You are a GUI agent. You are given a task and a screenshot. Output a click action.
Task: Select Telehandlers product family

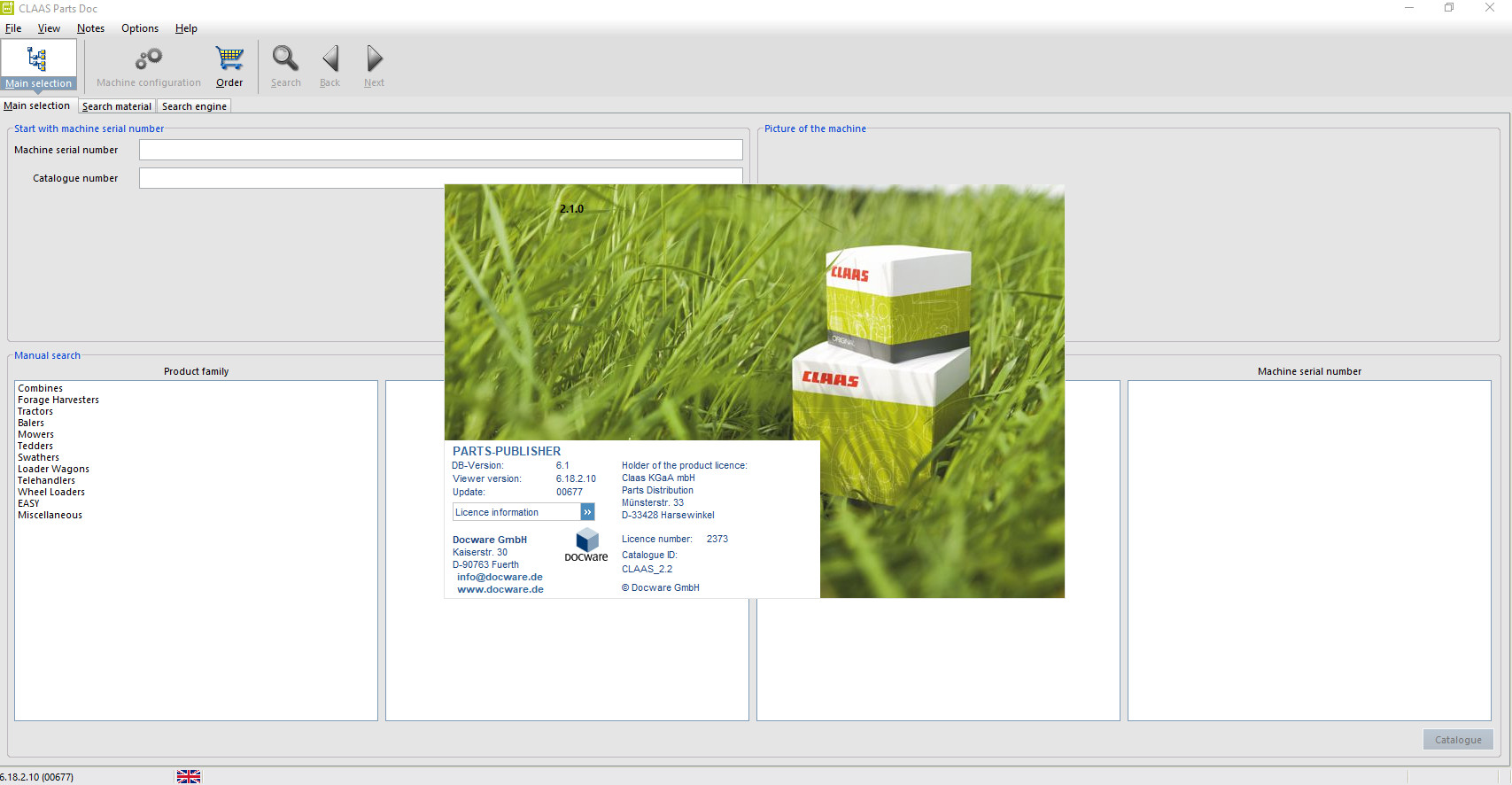click(47, 480)
